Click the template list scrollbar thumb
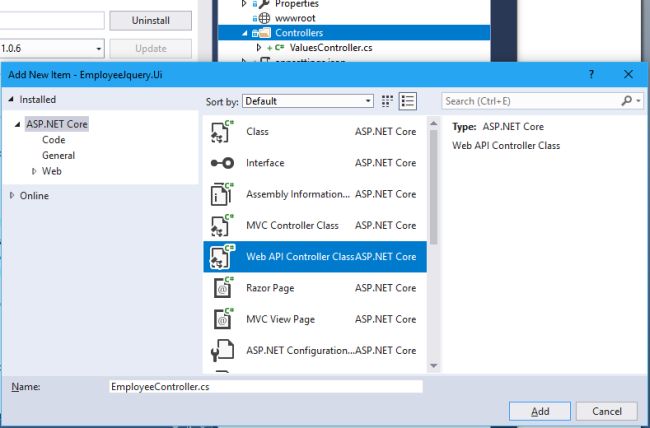Viewport: 650px width, 428px height. click(434, 187)
